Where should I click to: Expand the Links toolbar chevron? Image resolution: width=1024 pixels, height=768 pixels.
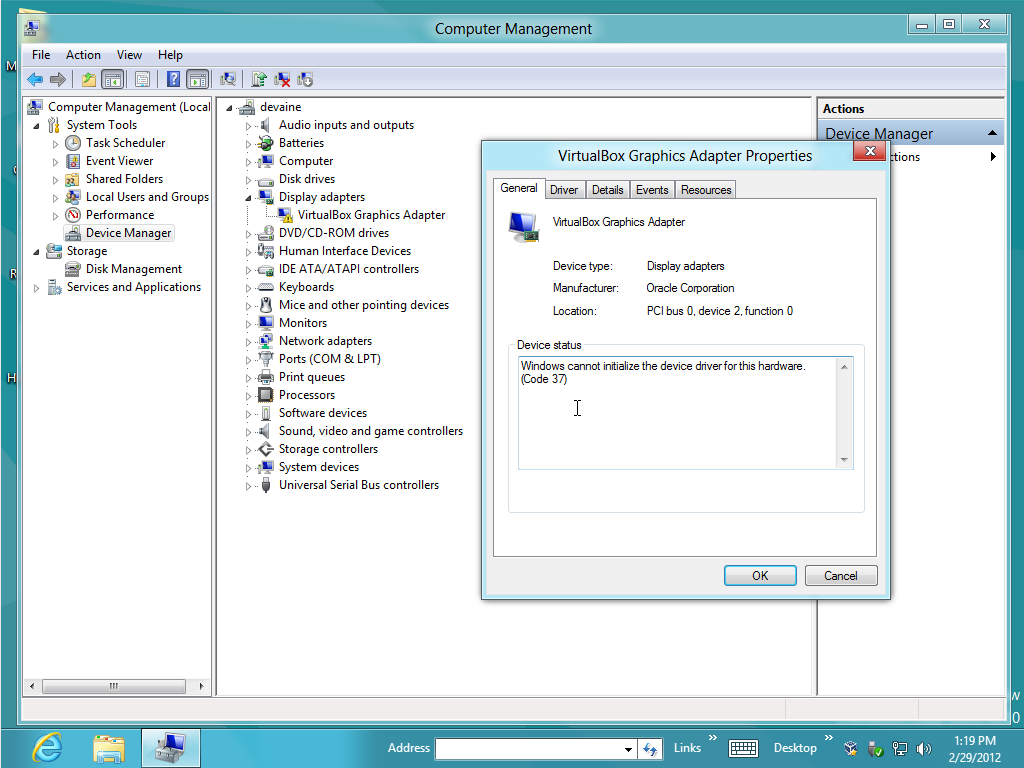tap(712, 737)
